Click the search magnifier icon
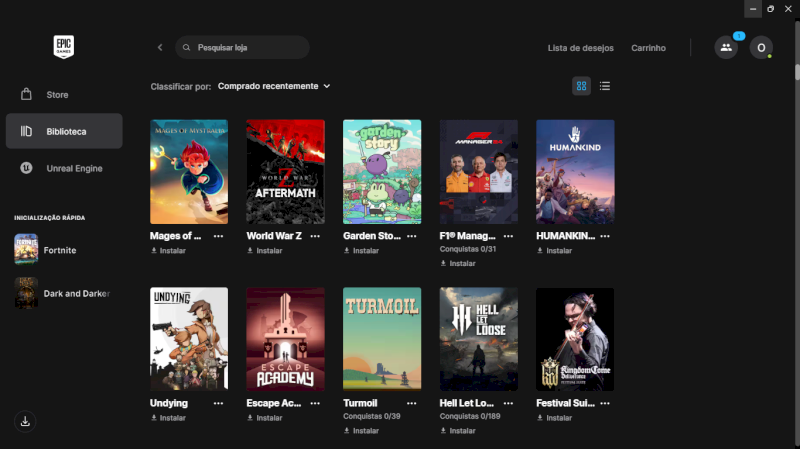Image resolution: width=800 pixels, height=449 pixels. click(186, 47)
